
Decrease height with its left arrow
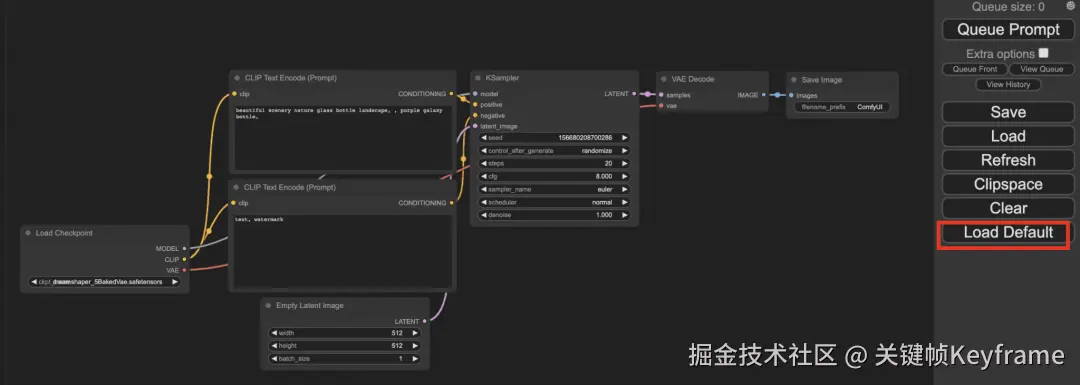(x=274, y=346)
